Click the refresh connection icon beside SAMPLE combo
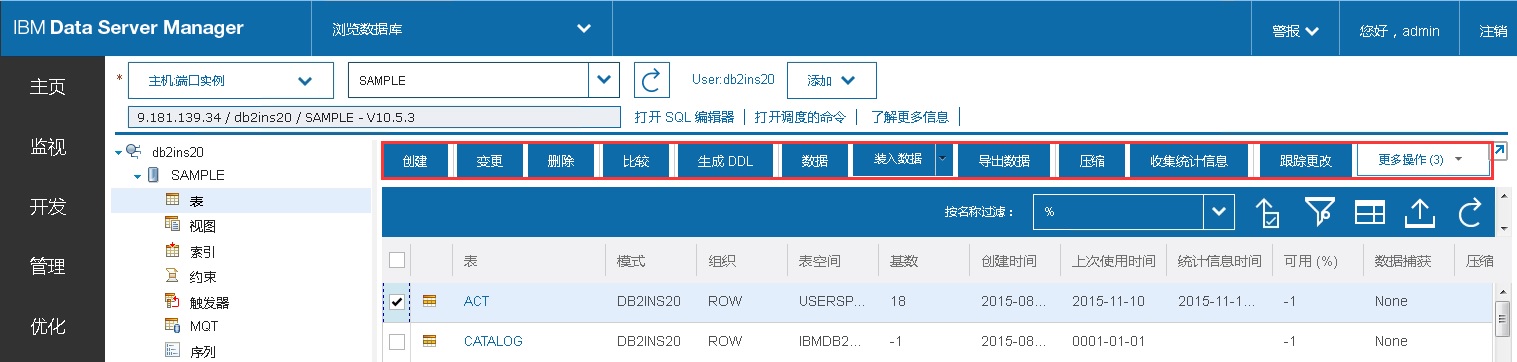The height and width of the screenshot is (362, 1517). click(x=652, y=80)
